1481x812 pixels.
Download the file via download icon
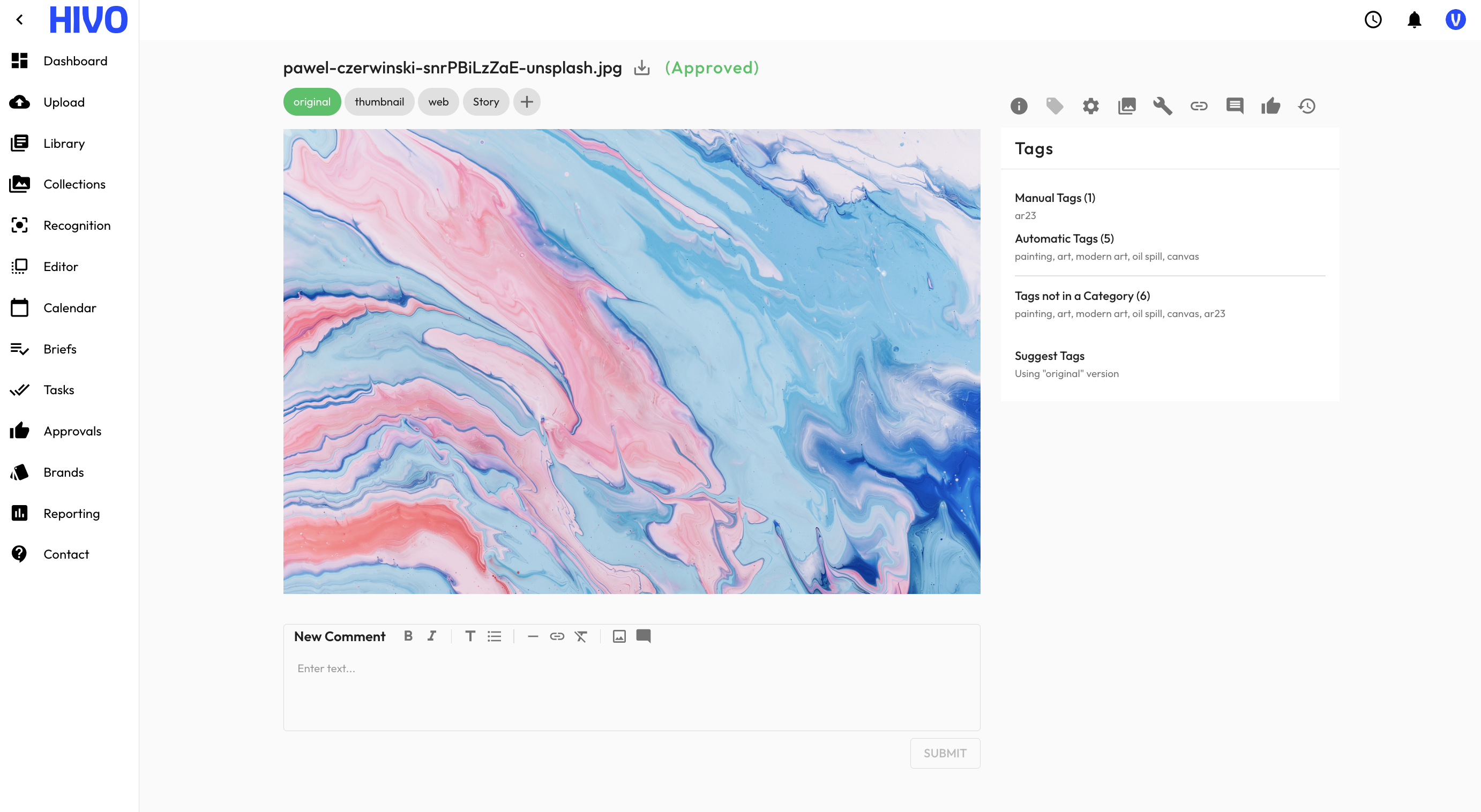pos(641,68)
